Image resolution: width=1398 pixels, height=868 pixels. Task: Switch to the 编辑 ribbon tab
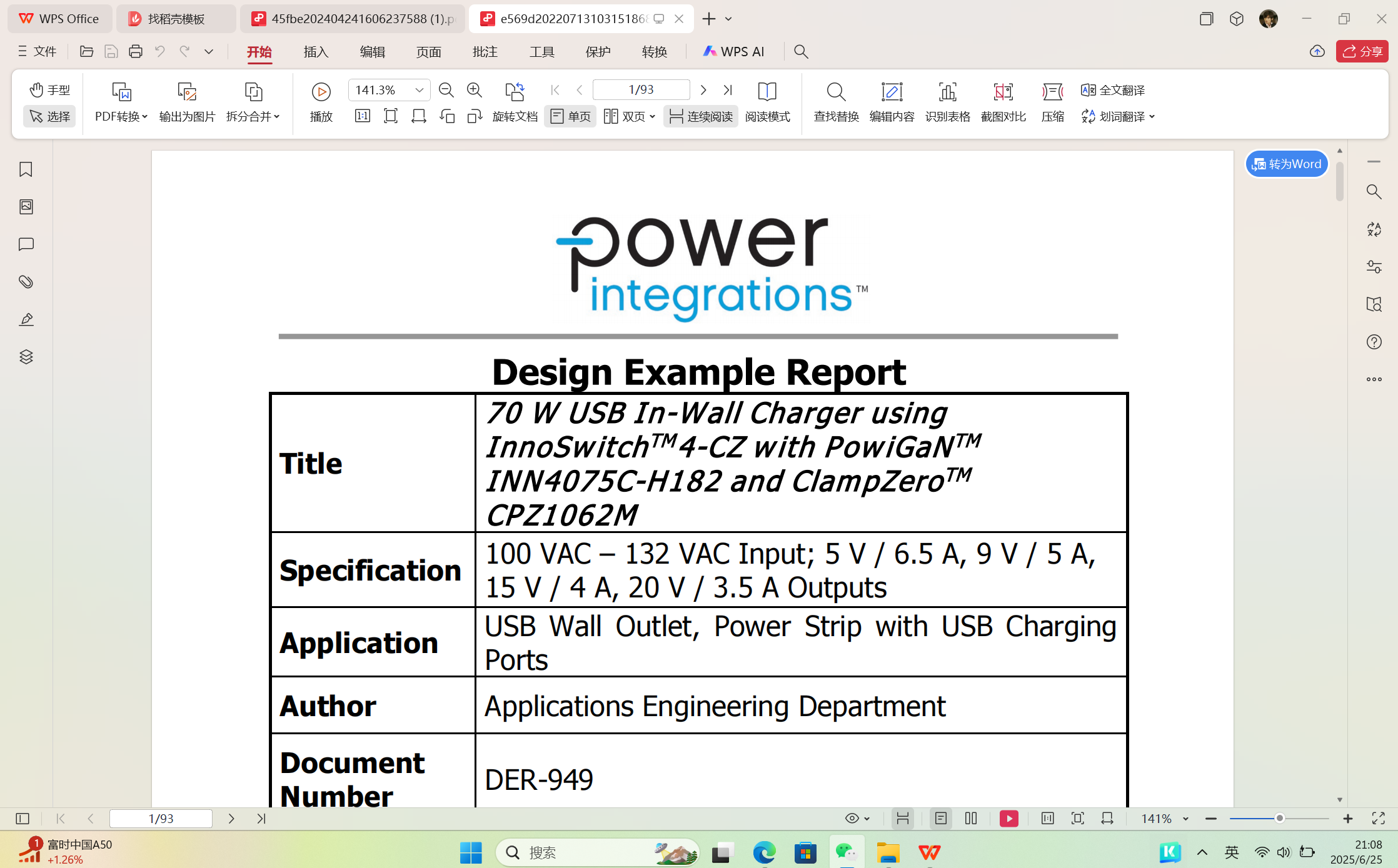coord(373,52)
